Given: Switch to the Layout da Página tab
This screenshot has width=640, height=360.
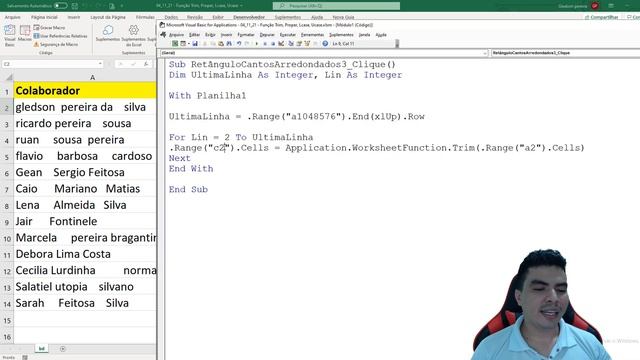Looking at the screenshot, I should [x=108, y=17].
